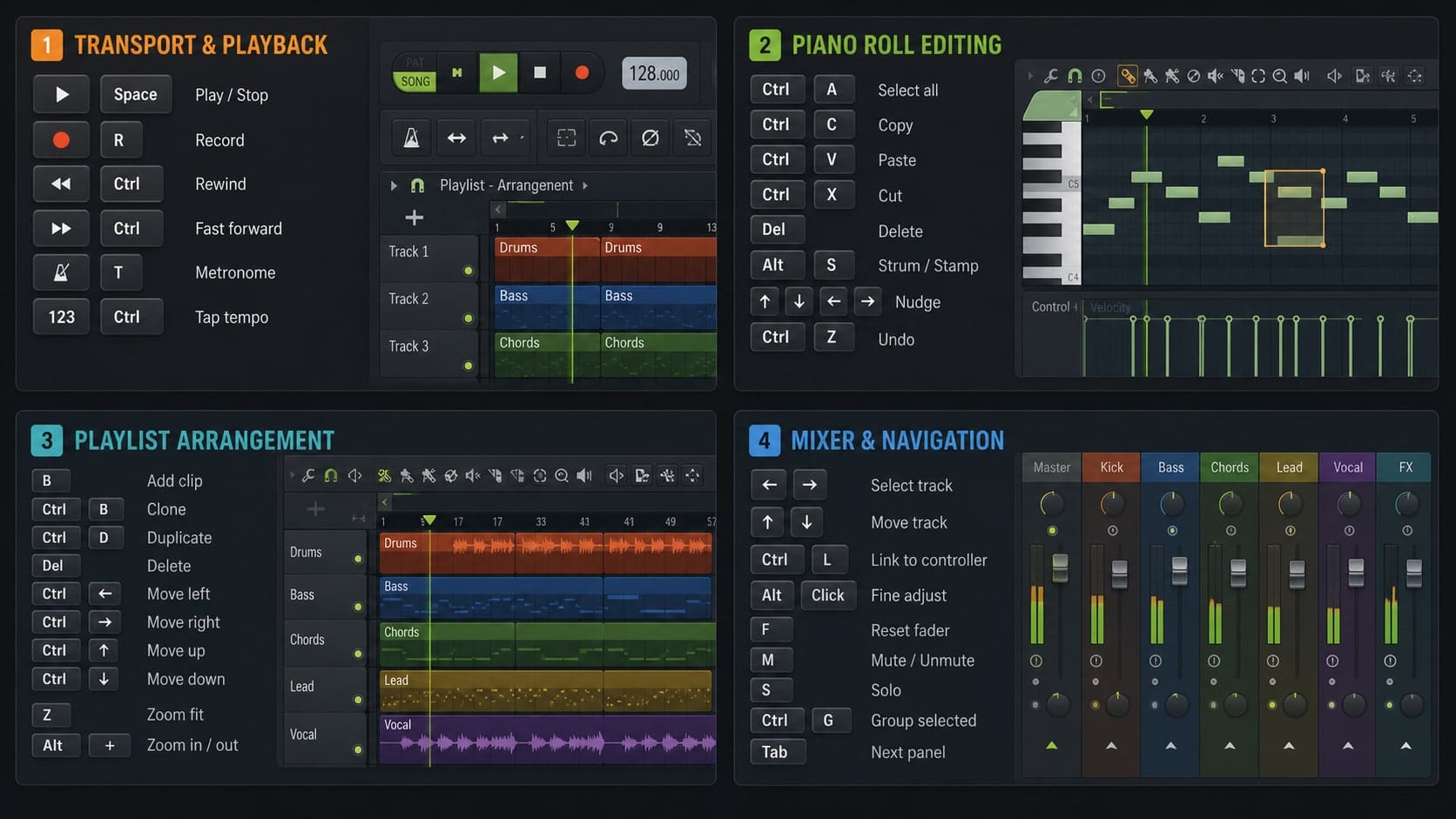Click the metronome icon beside the double-arrow tools
The height and width of the screenshot is (819, 1456).
(411, 138)
